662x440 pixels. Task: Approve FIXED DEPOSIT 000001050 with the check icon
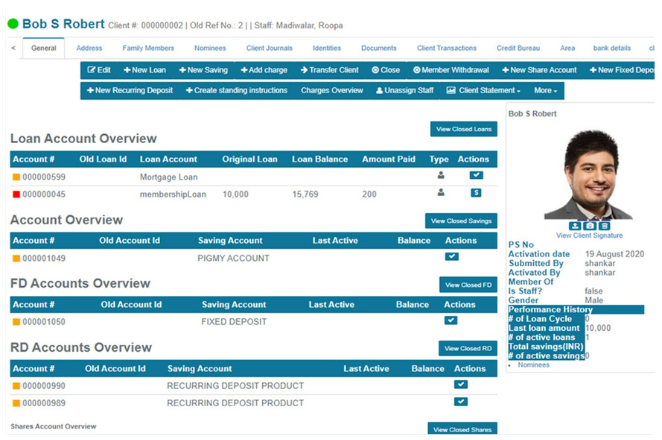tap(450, 320)
